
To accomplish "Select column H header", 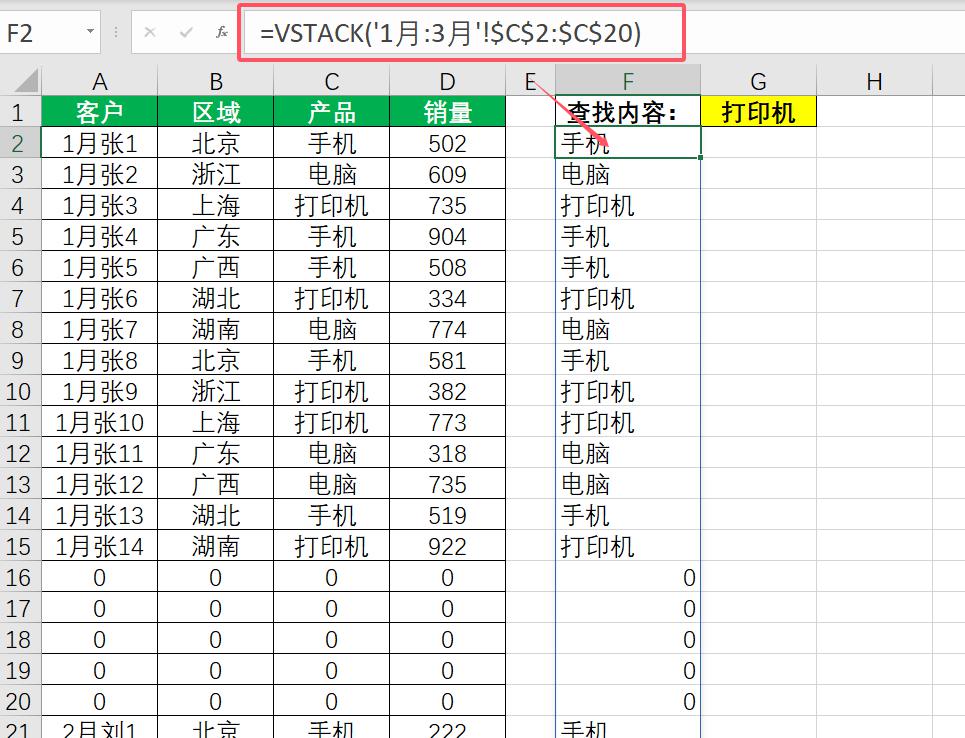I will (x=874, y=81).
